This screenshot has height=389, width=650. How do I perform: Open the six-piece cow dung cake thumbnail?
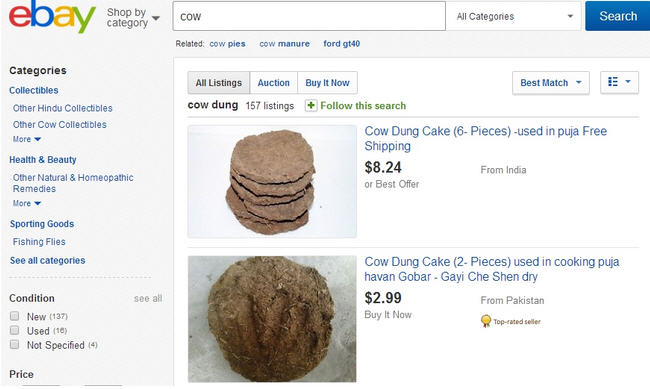(x=272, y=181)
